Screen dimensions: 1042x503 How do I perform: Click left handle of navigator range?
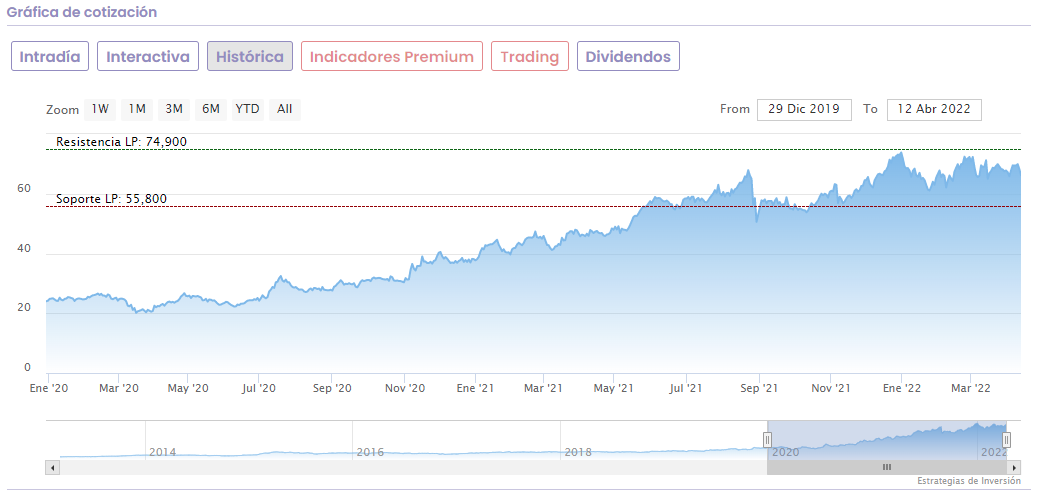[x=768, y=439]
